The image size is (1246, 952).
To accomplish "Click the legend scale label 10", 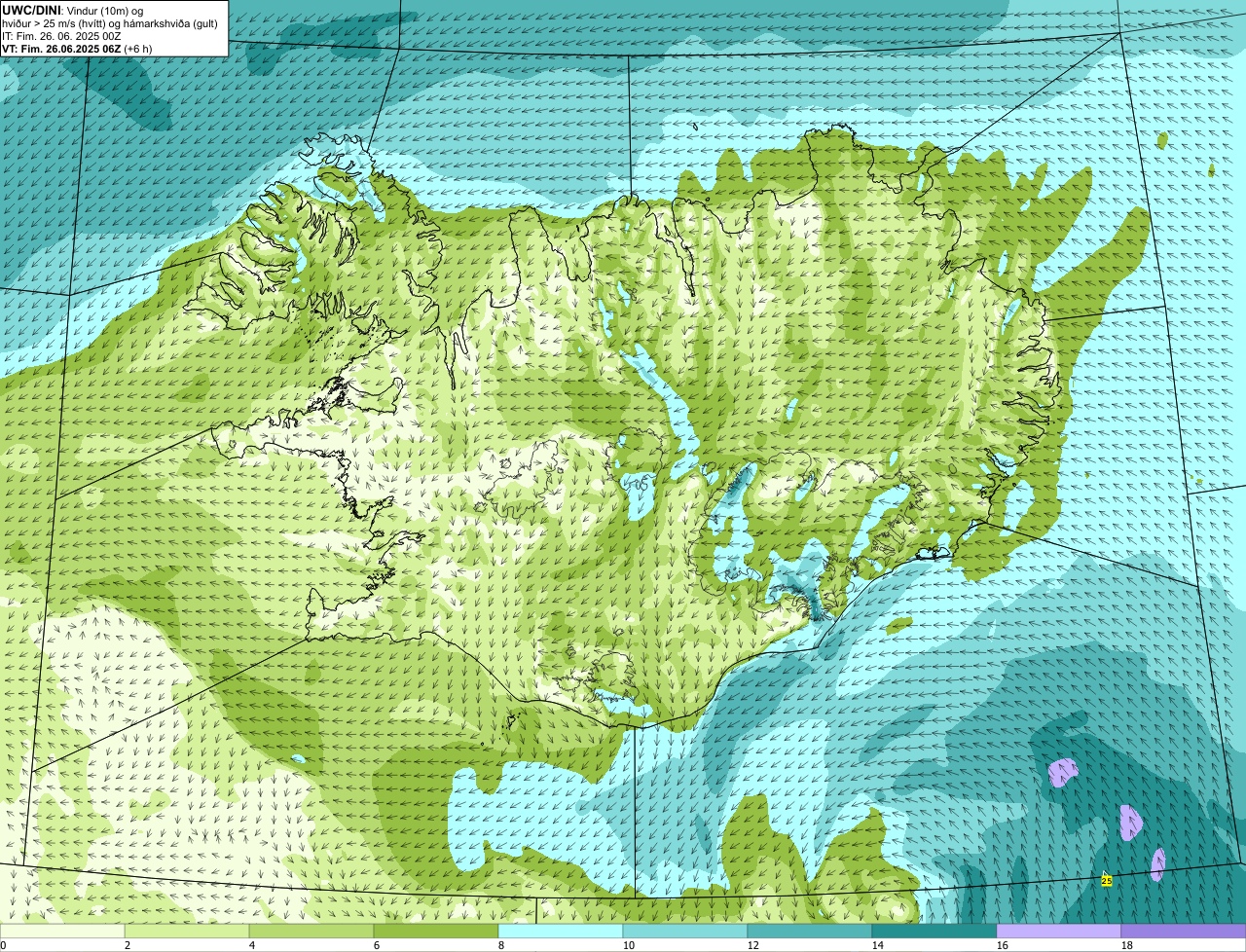I will (x=629, y=945).
